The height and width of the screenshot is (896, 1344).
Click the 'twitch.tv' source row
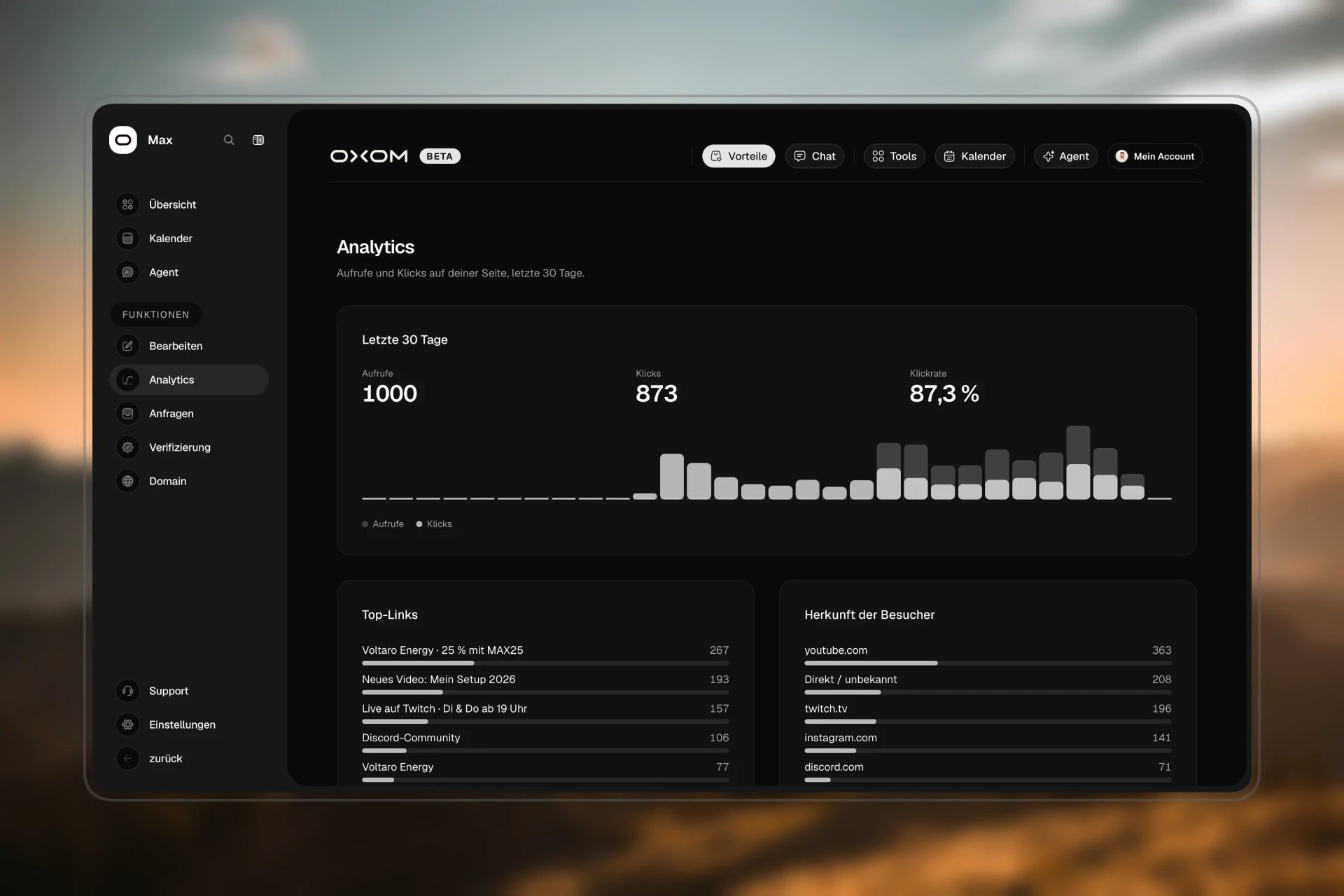988,713
